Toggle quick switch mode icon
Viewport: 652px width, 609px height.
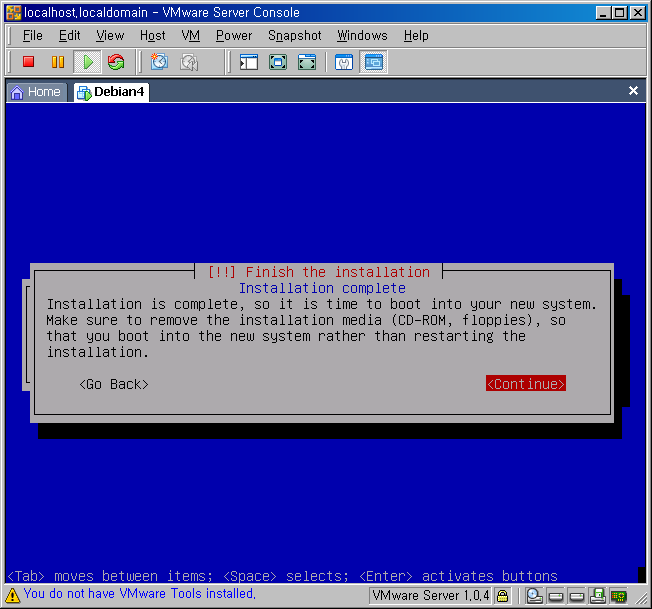(x=307, y=62)
